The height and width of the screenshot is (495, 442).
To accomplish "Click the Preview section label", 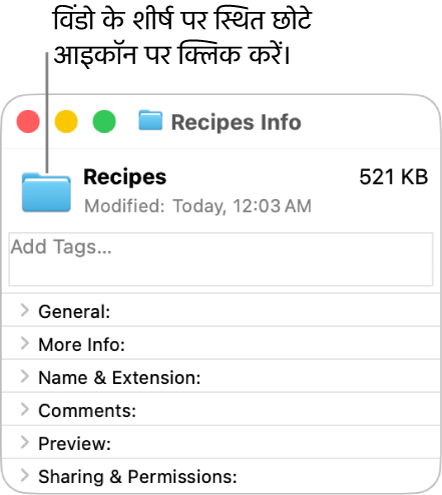I will tap(75, 444).
